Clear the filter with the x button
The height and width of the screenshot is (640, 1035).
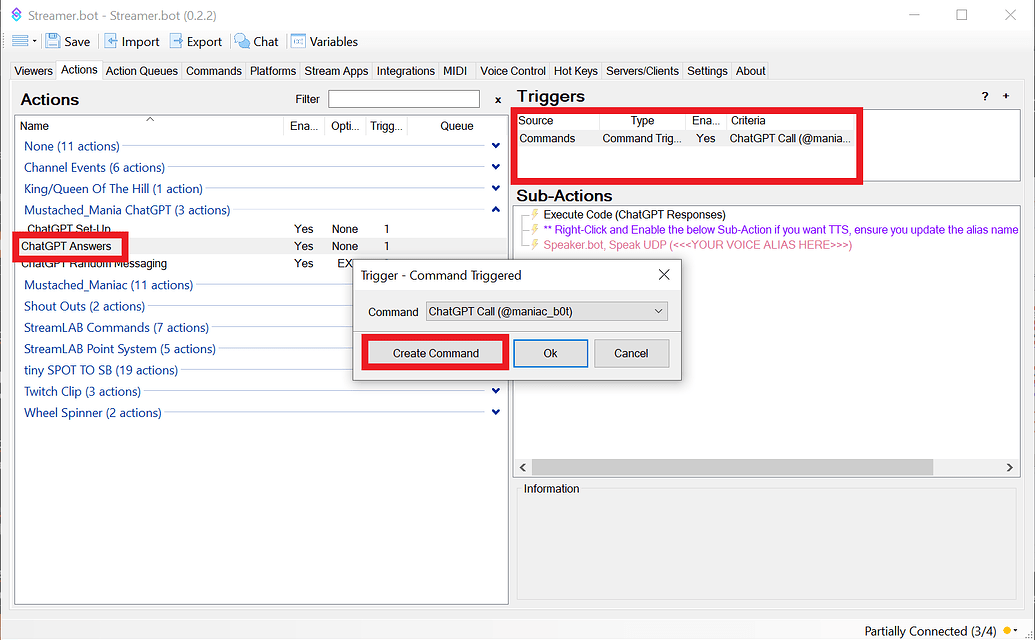coord(498,99)
